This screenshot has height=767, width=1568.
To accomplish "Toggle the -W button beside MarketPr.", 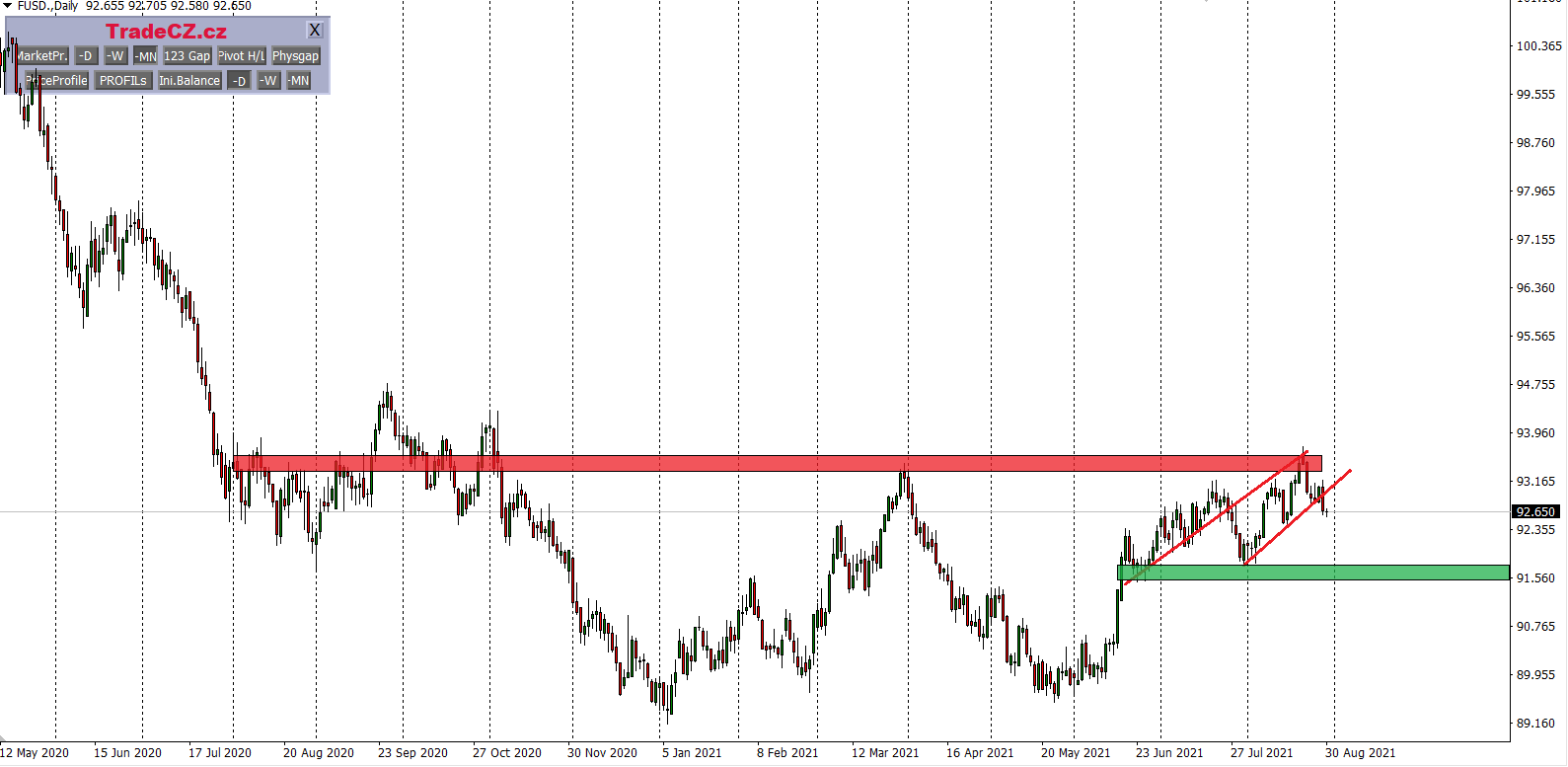I will [x=115, y=56].
